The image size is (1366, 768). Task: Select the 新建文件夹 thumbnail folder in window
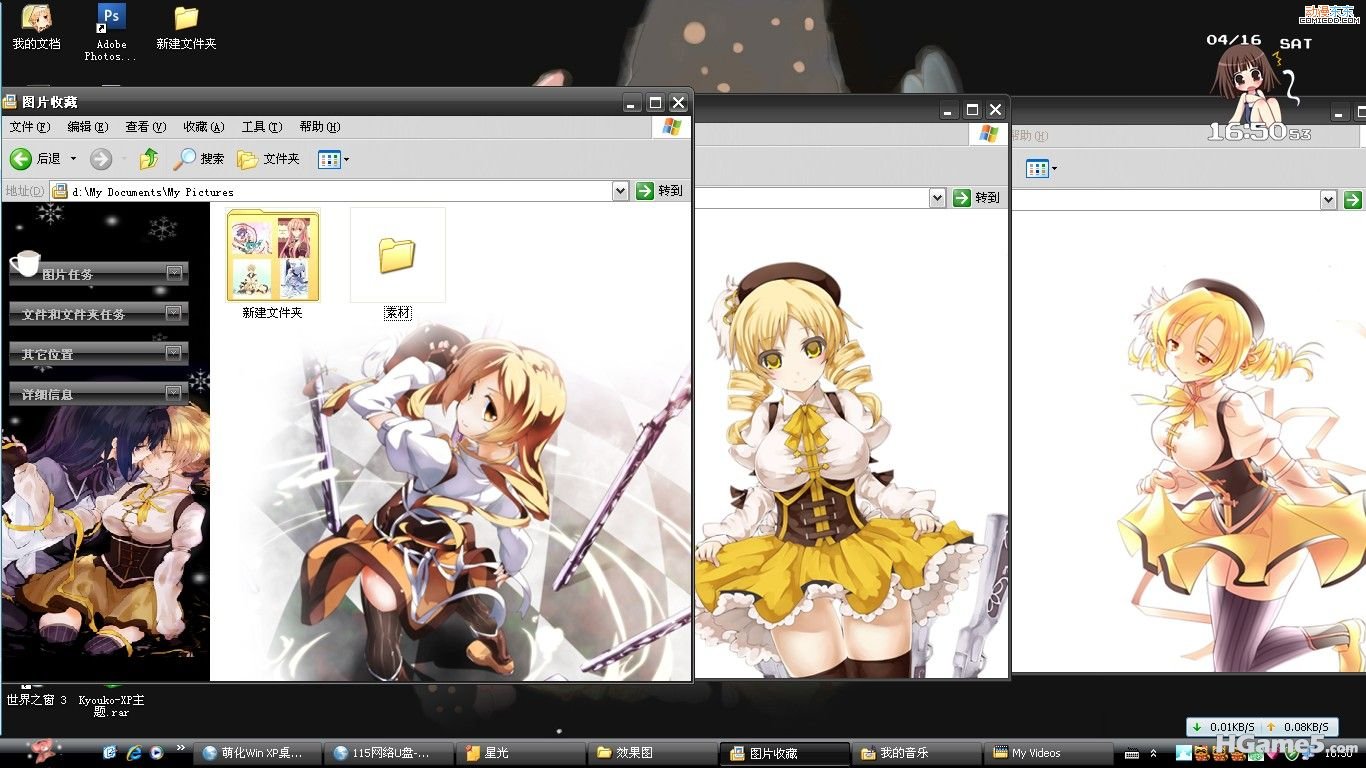pos(273,257)
